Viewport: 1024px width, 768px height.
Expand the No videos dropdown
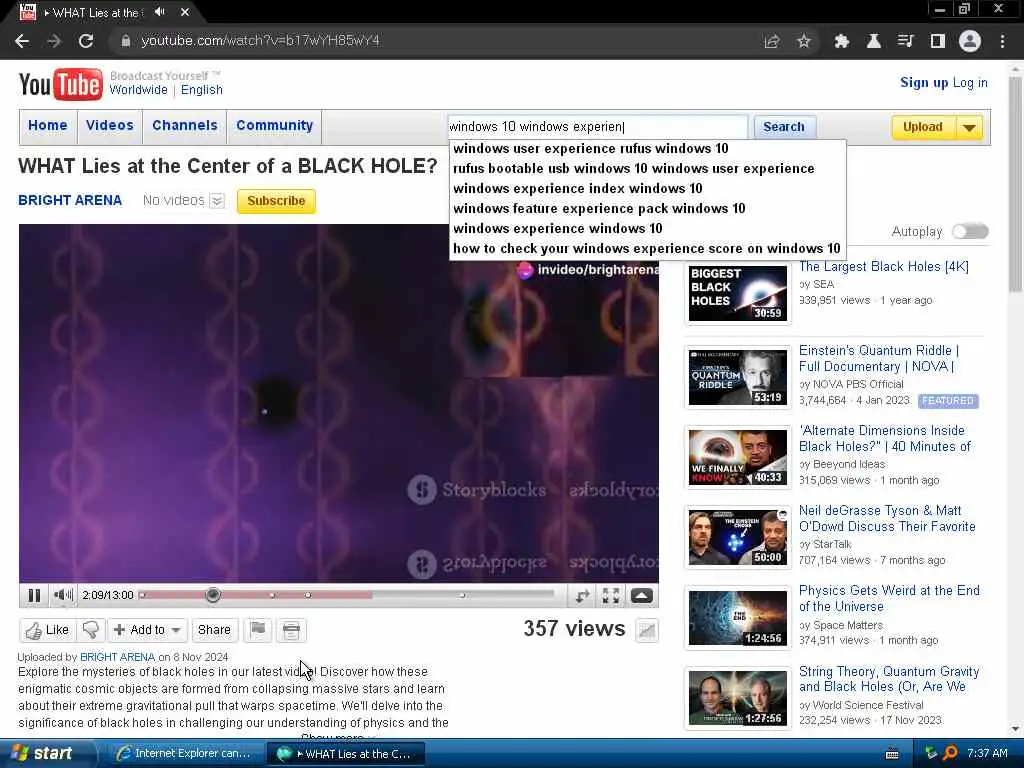217,200
